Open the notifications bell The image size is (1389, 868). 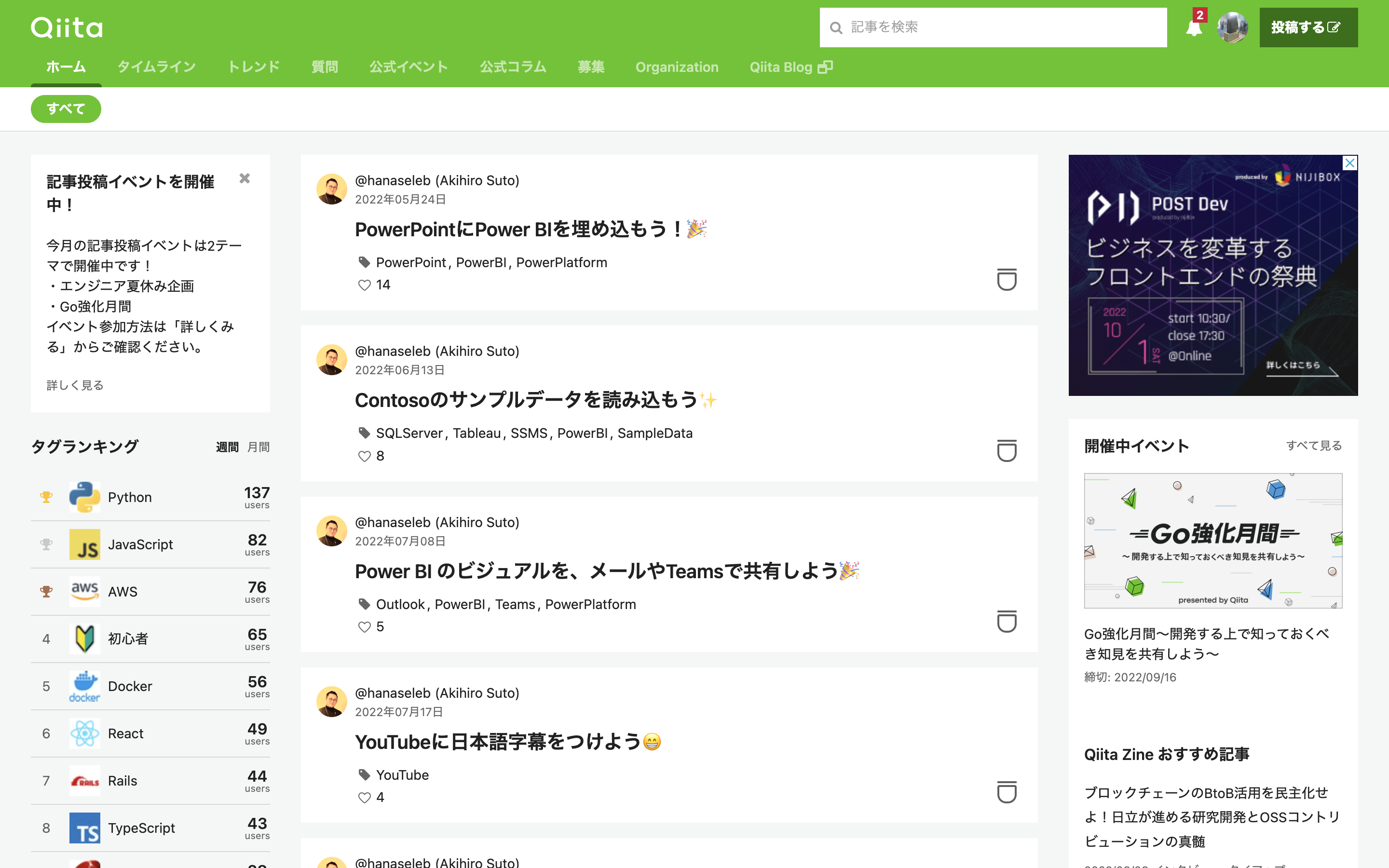coord(1194,27)
